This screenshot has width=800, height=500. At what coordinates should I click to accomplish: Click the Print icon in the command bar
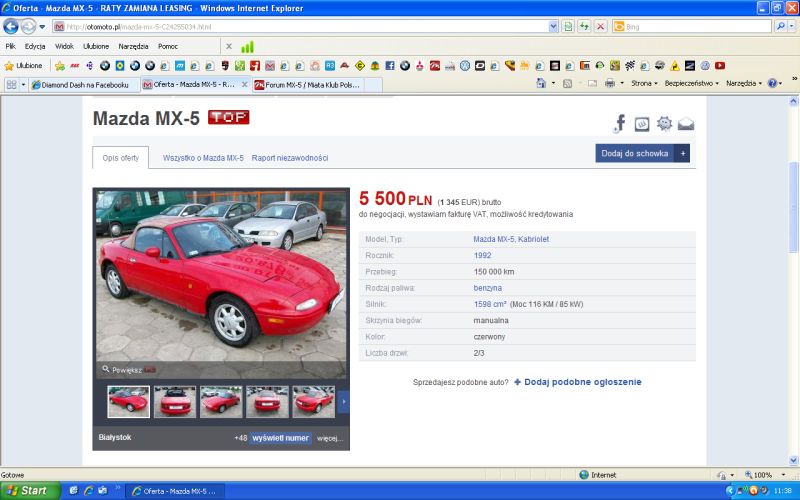click(x=610, y=83)
